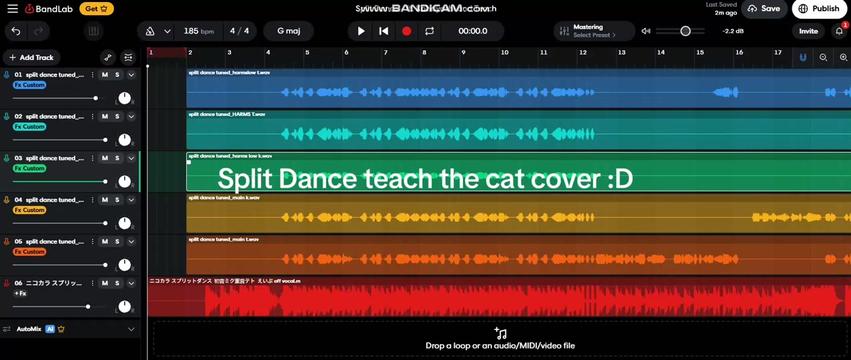This screenshot has height=360, width=851.
Task: Add effects with + Fx on ニコカラ track
Action: [20, 293]
